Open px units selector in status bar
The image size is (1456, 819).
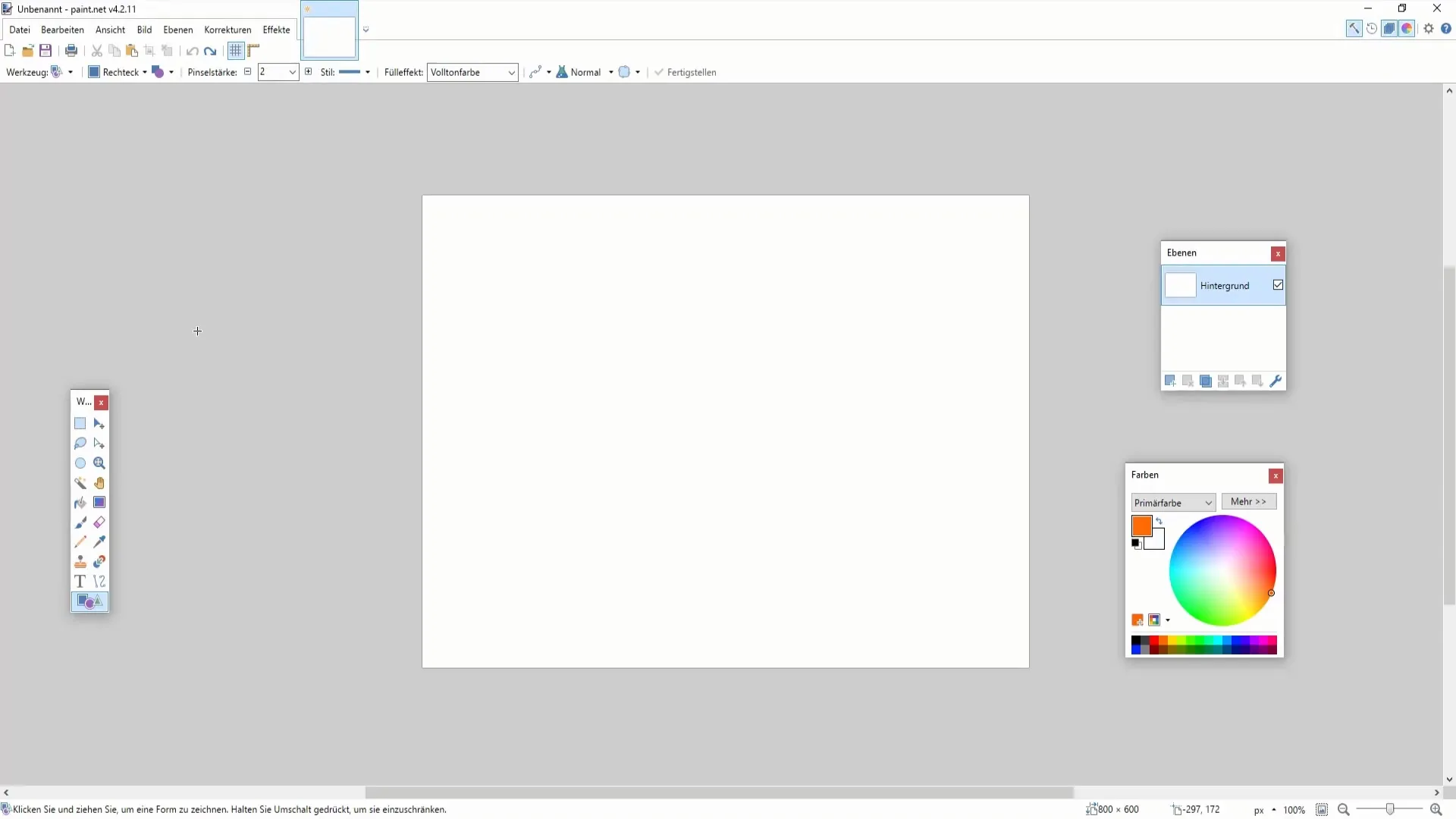(x=1264, y=810)
